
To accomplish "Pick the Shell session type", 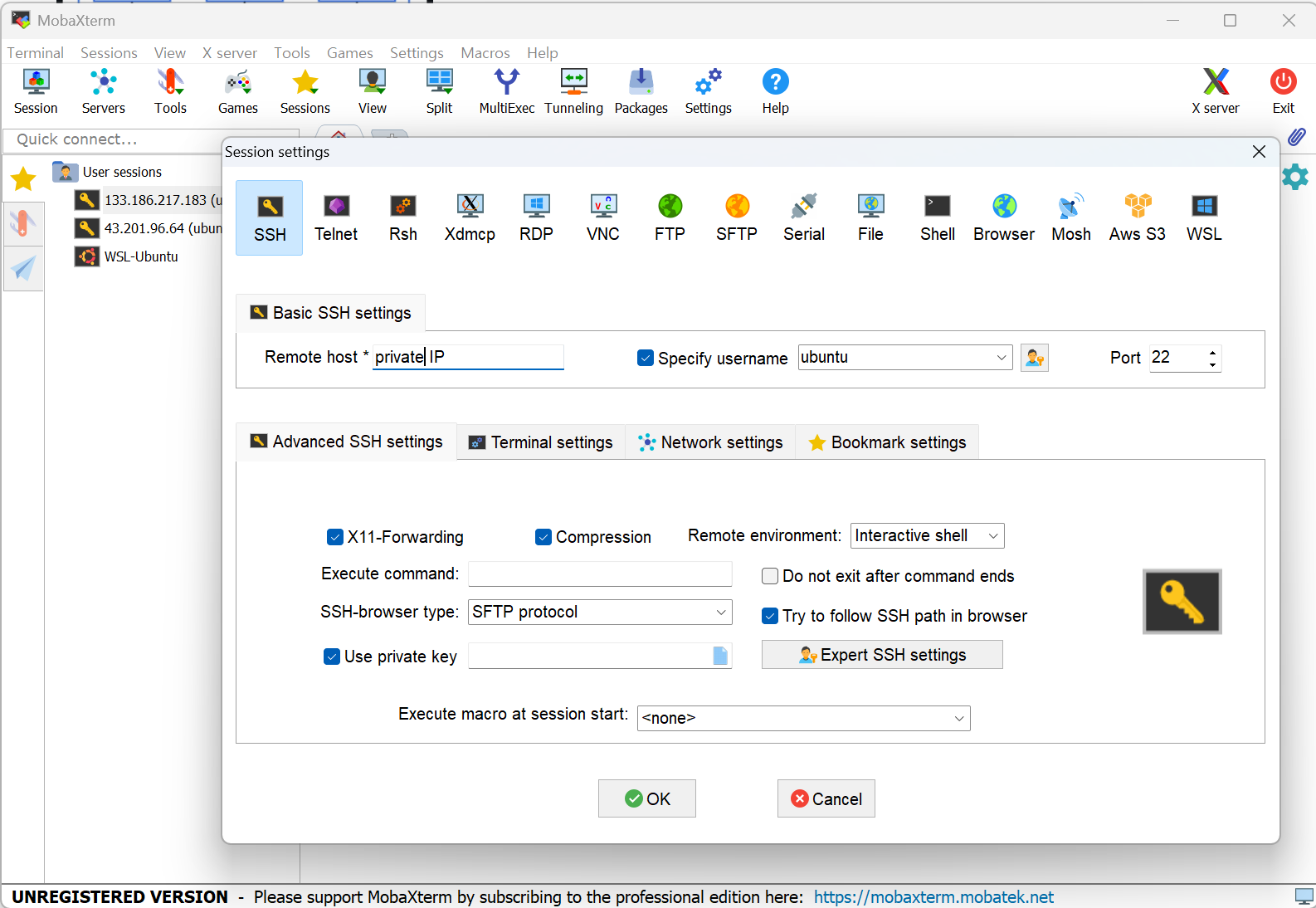I will click(938, 217).
